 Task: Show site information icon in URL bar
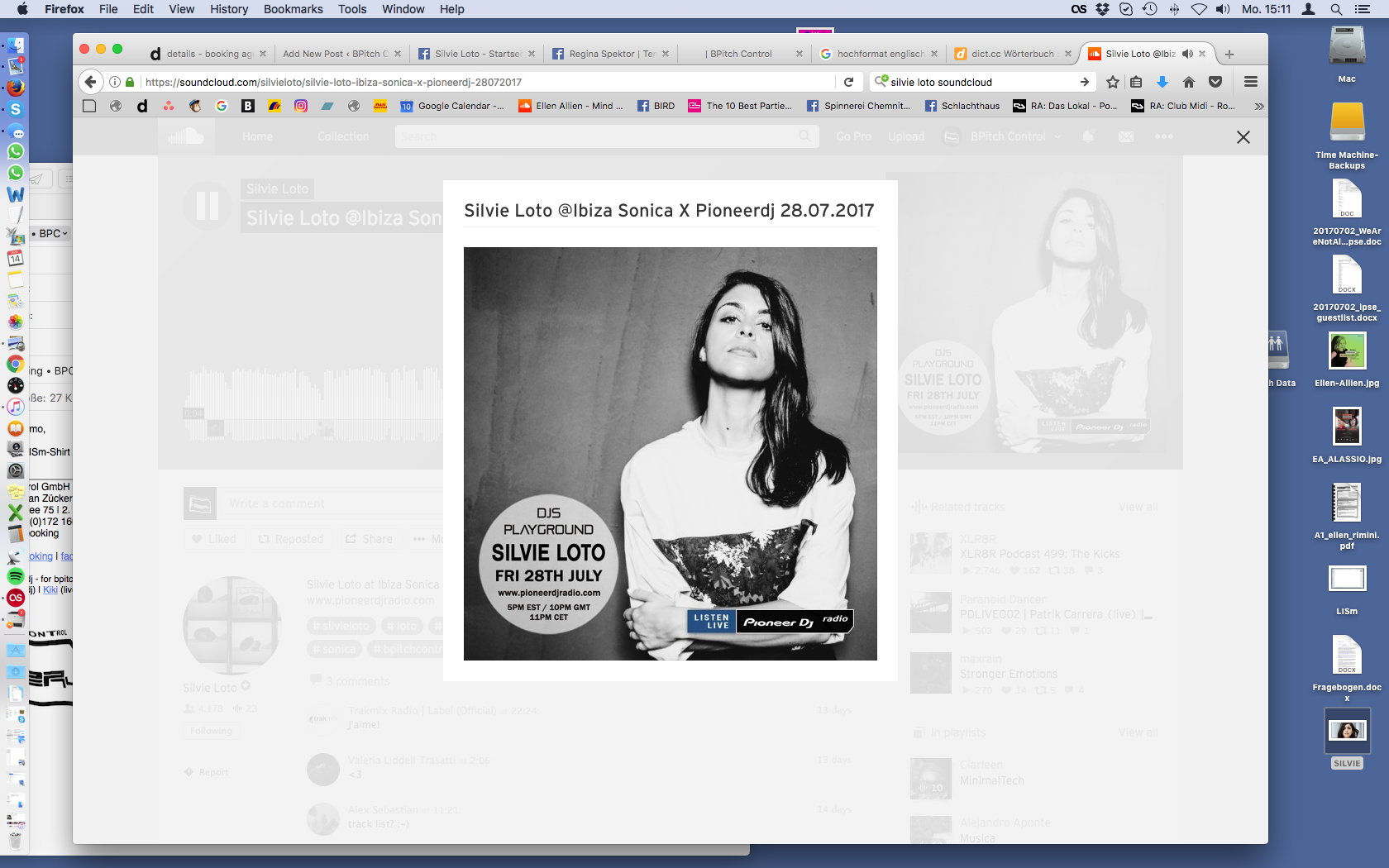point(115,82)
